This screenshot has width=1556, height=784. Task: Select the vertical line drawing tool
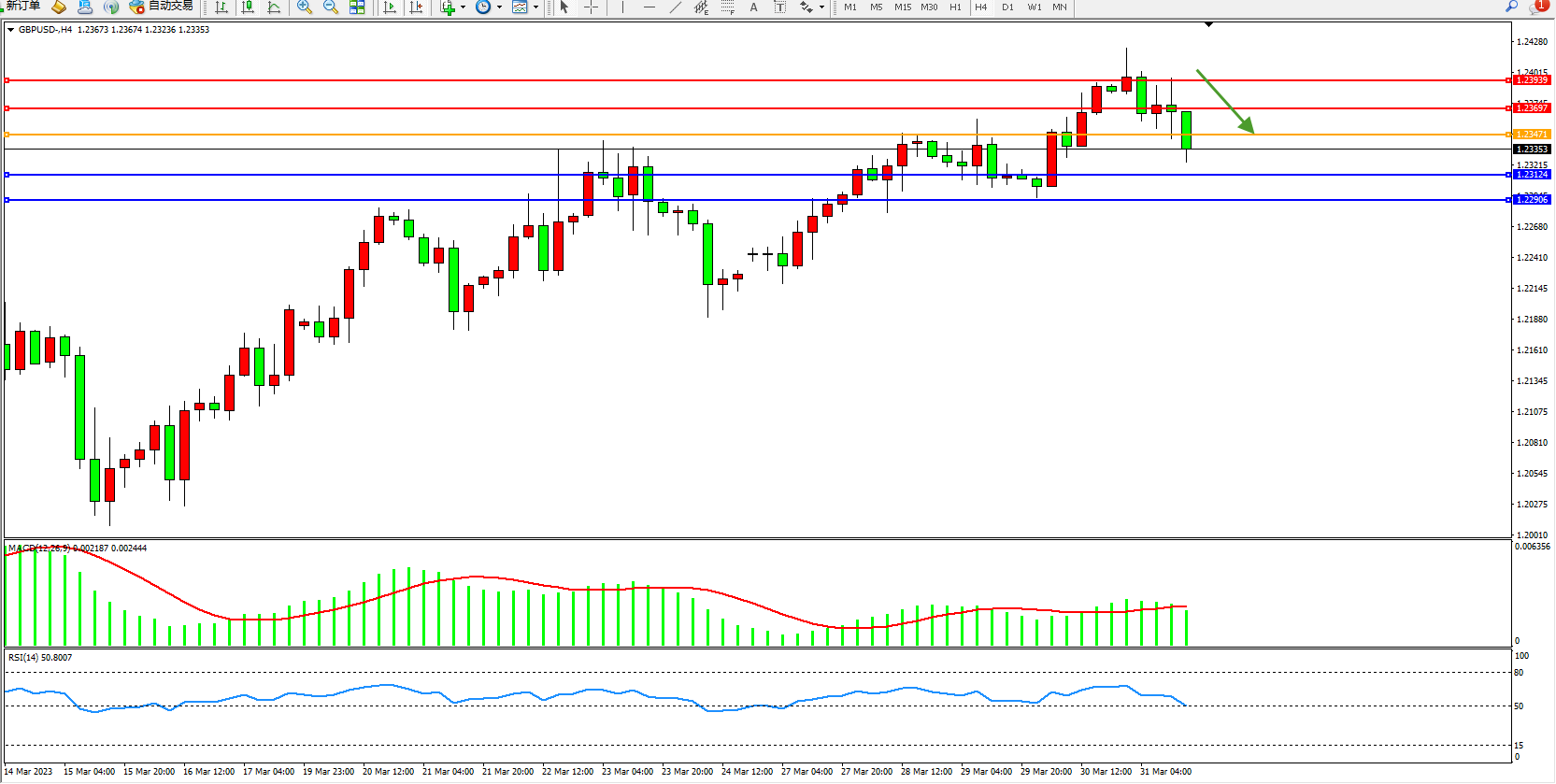click(622, 7)
